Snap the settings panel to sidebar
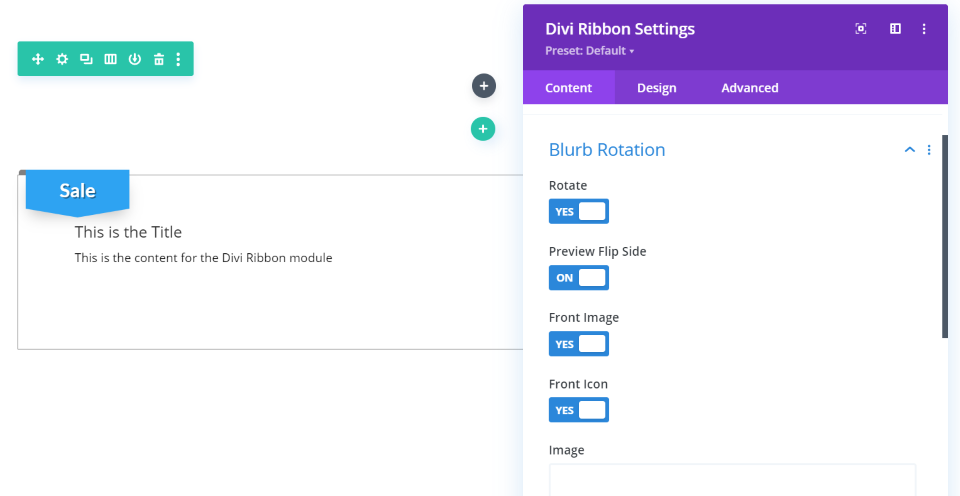960x496 pixels. pyautogui.click(x=895, y=29)
